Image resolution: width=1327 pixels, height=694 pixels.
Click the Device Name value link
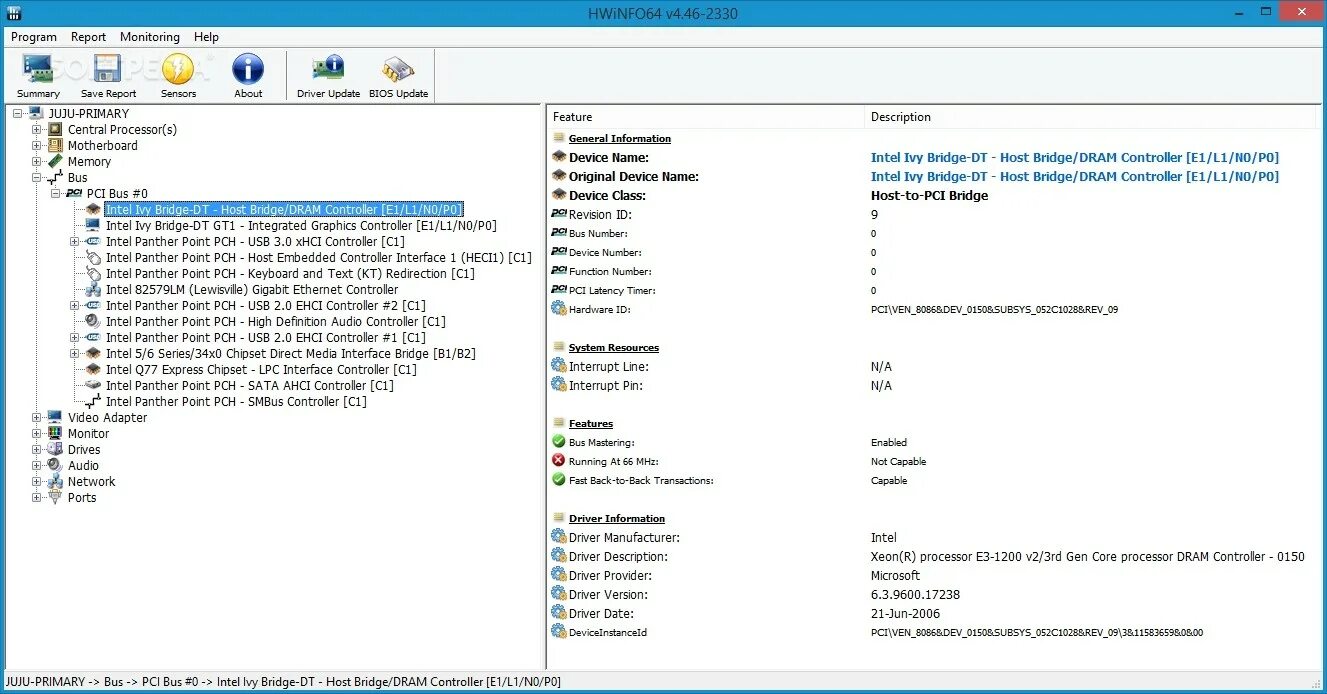pyautogui.click(x=1075, y=157)
